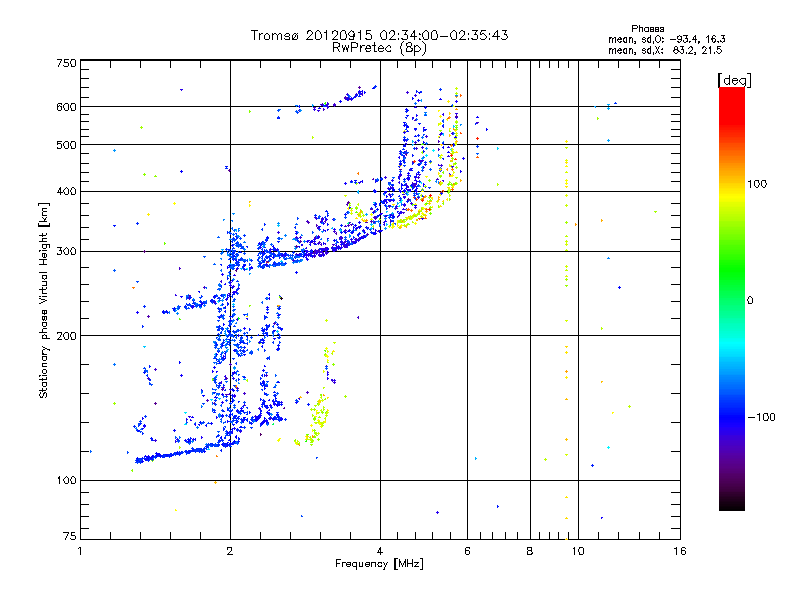800x600 pixels.
Task: Click the 'RwPretec (8p)' subtitle
Action: click(x=379, y=48)
